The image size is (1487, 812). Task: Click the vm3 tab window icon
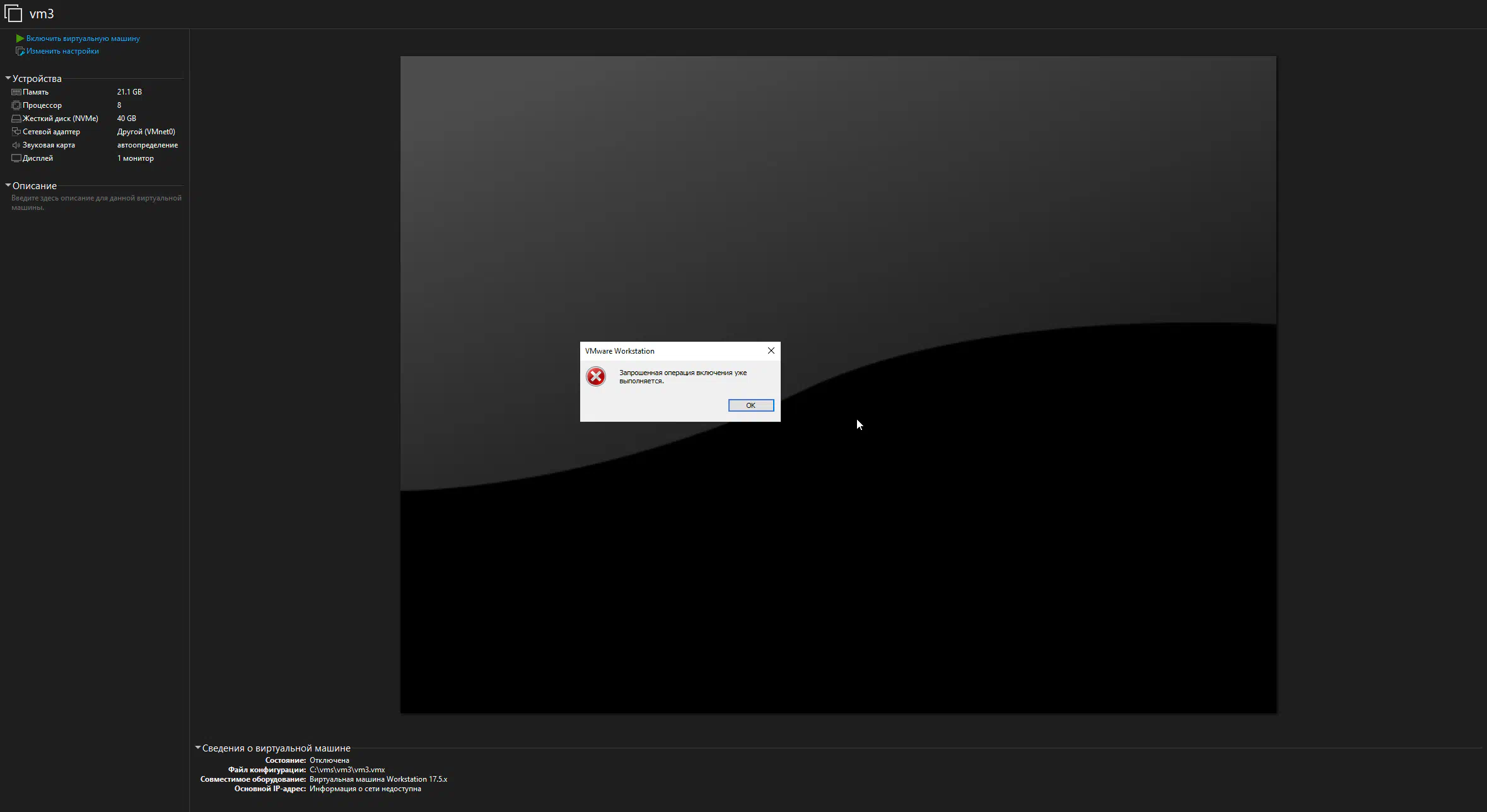click(x=13, y=13)
